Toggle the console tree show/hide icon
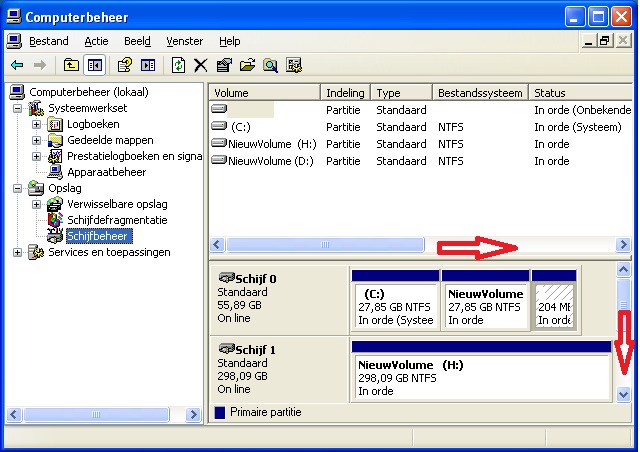640x452 pixels. click(95, 65)
